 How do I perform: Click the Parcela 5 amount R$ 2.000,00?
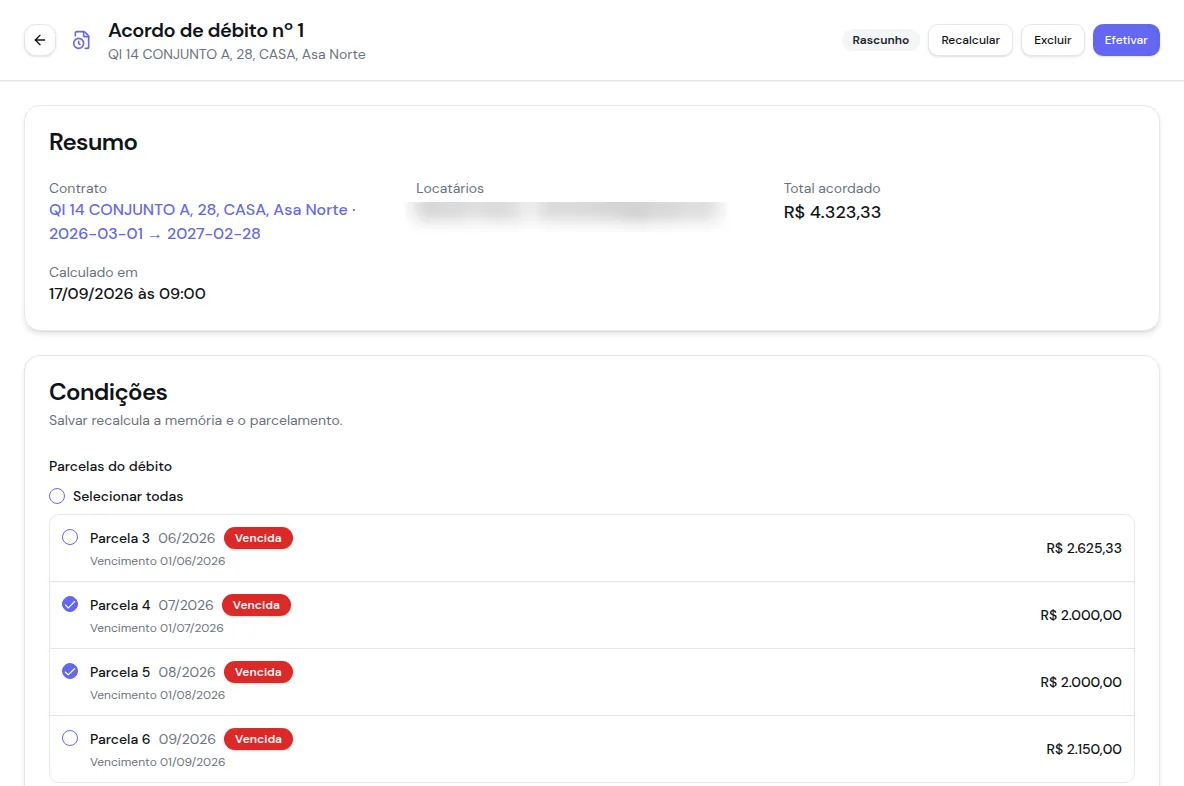(x=1081, y=683)
